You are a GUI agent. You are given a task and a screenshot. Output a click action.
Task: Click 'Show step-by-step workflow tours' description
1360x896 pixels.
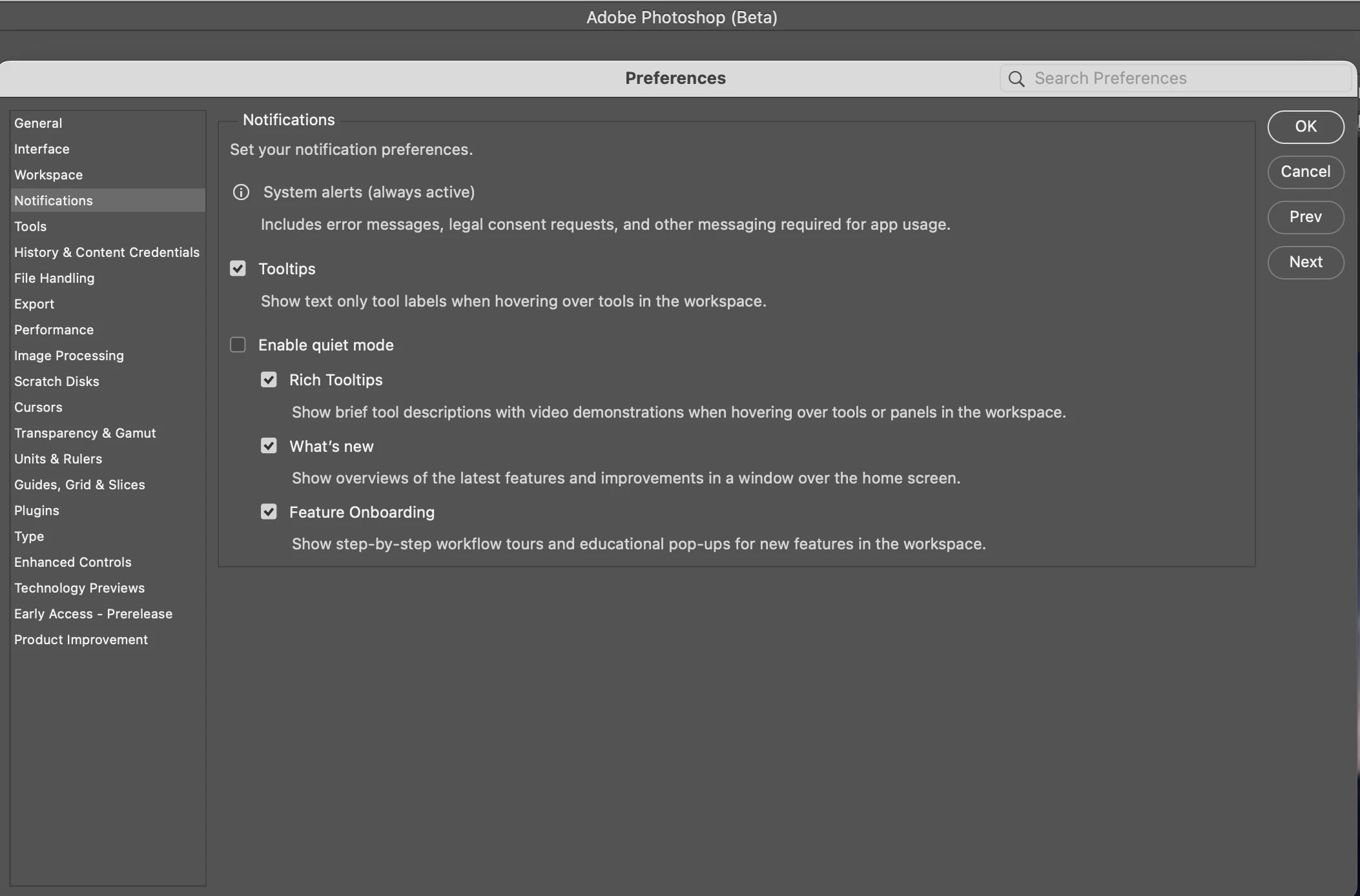(639, 544)
